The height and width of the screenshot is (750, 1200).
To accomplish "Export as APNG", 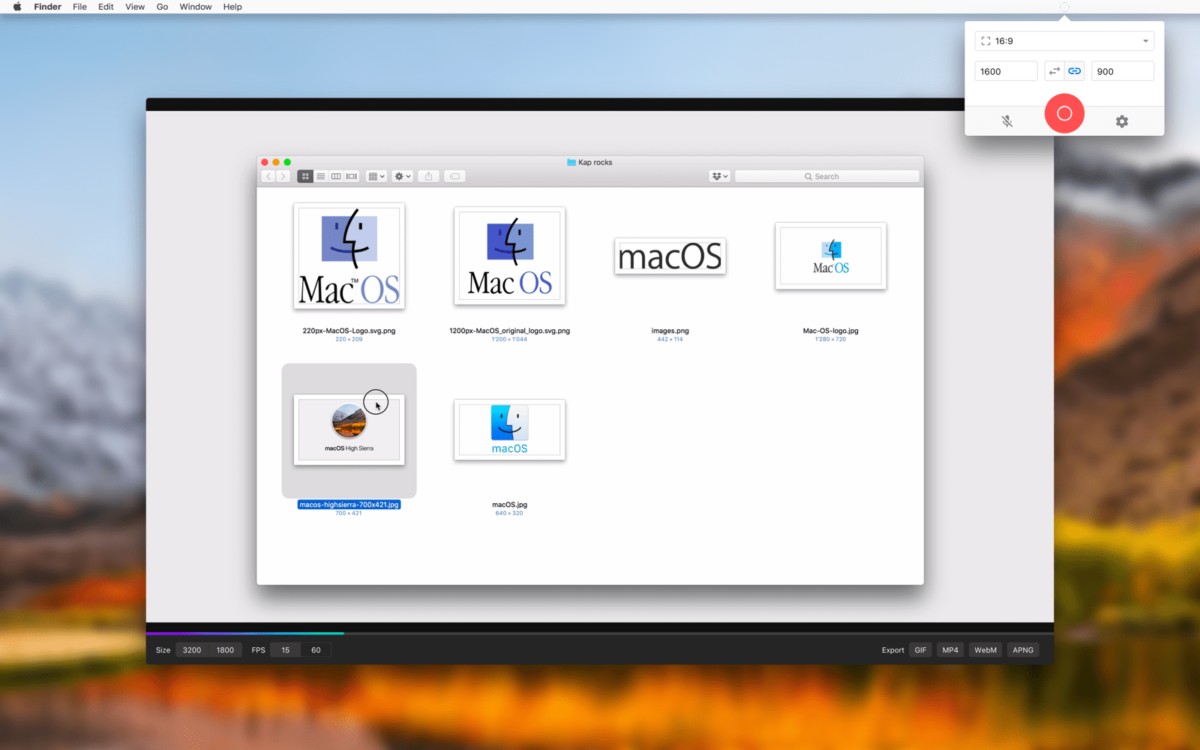I will tap(1023, 650).
